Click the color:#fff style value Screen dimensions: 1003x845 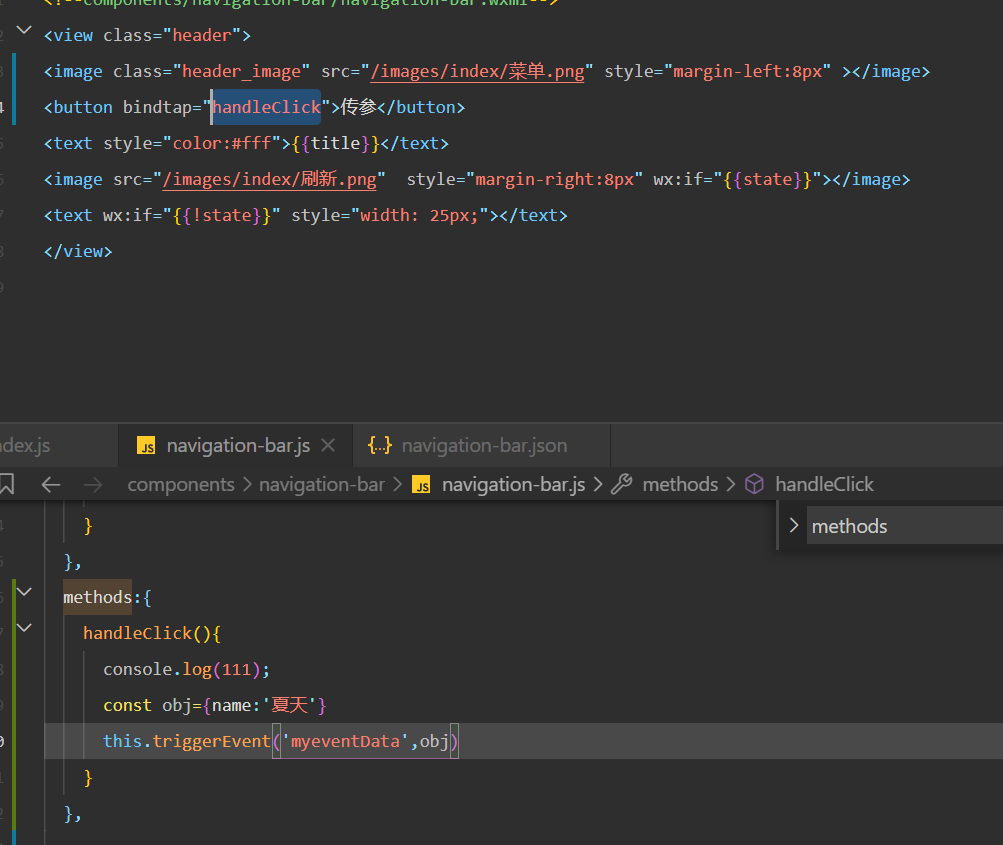[222, 143]
